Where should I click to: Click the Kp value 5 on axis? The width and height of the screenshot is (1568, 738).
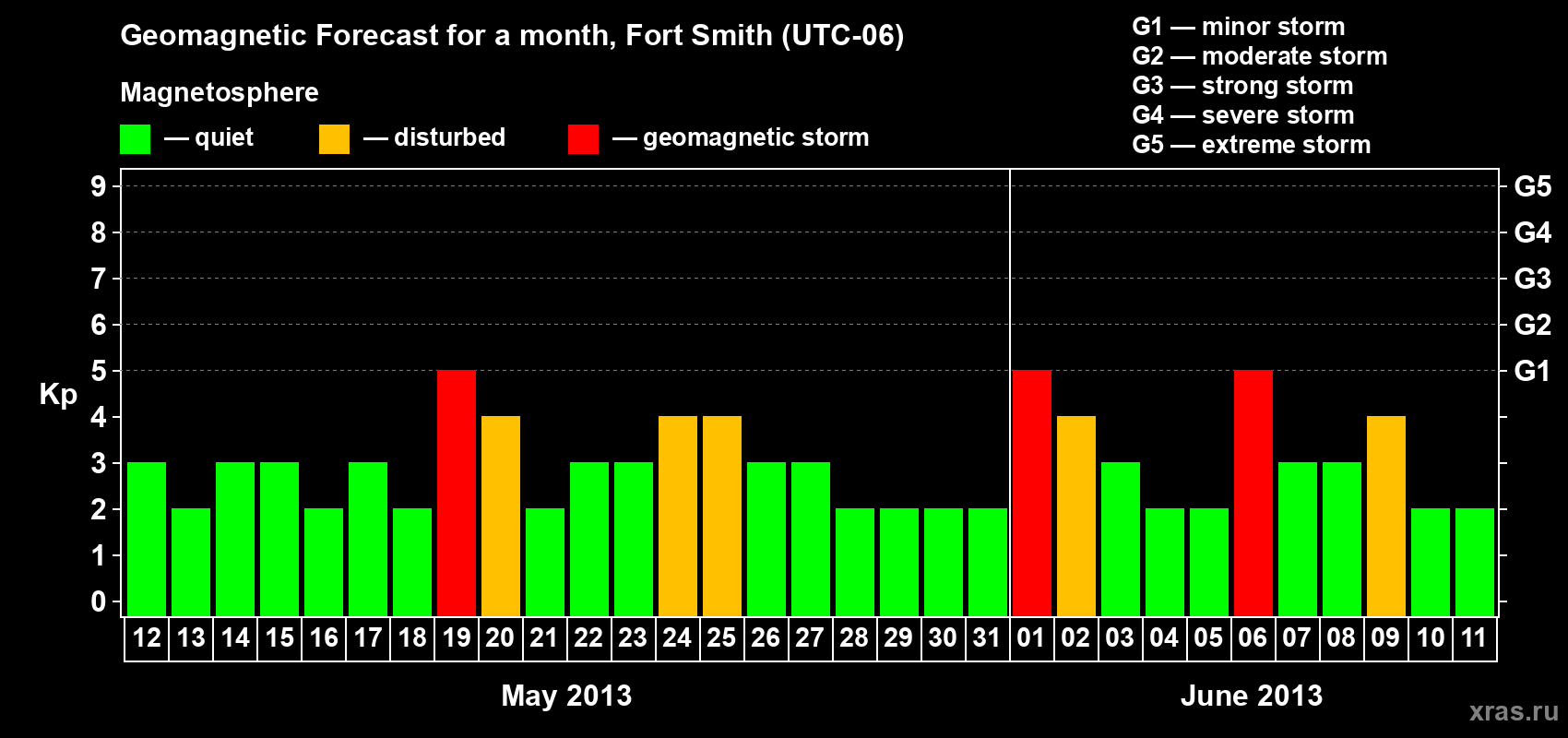point(99,371)
